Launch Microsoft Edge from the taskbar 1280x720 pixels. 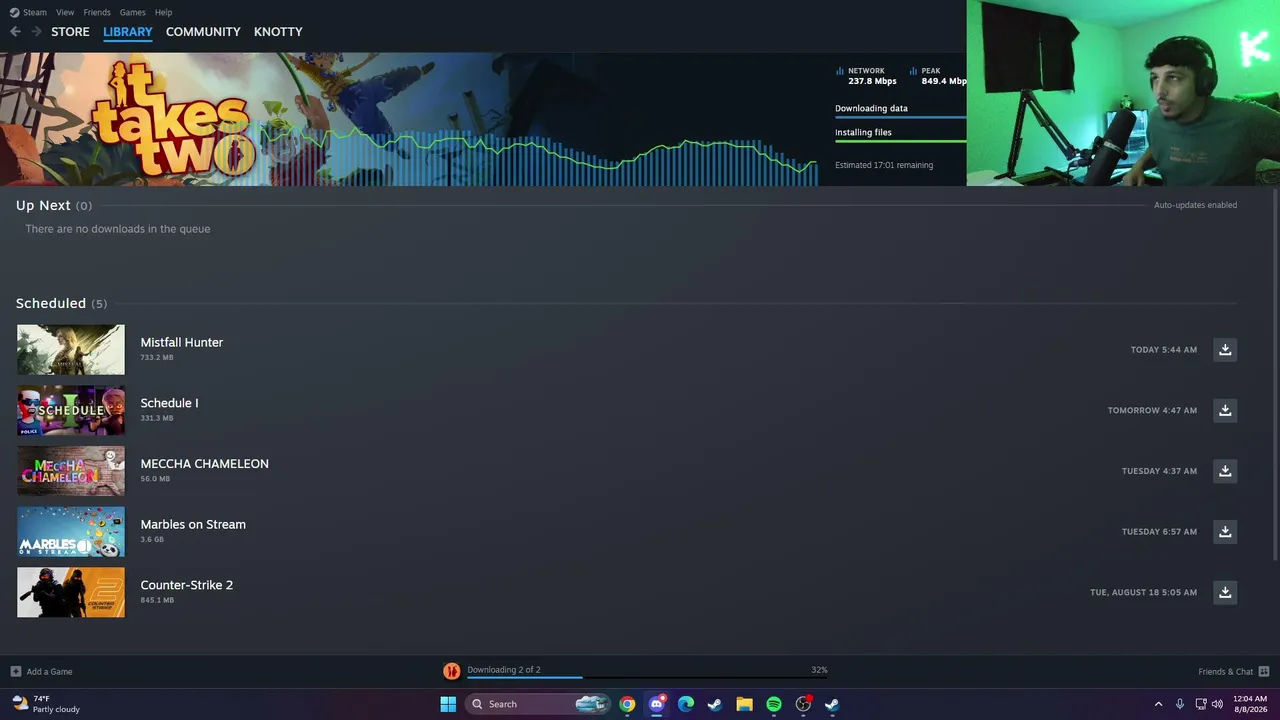686,704
